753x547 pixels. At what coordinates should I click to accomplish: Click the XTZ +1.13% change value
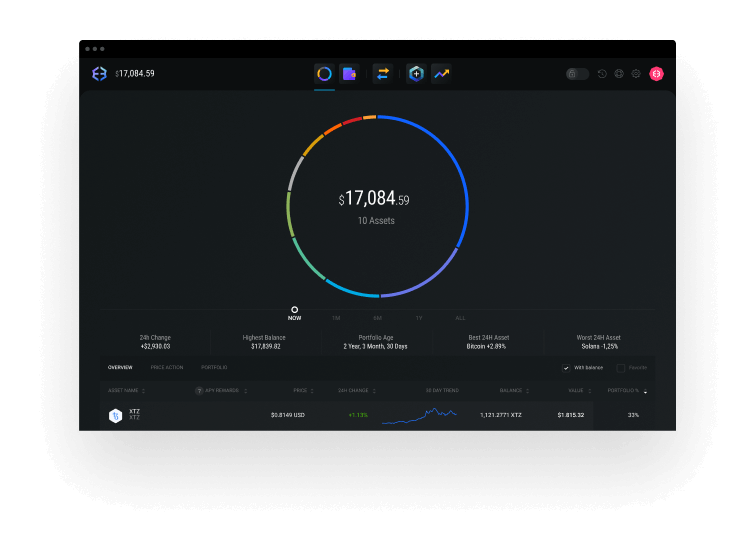(x=358, y=415)
